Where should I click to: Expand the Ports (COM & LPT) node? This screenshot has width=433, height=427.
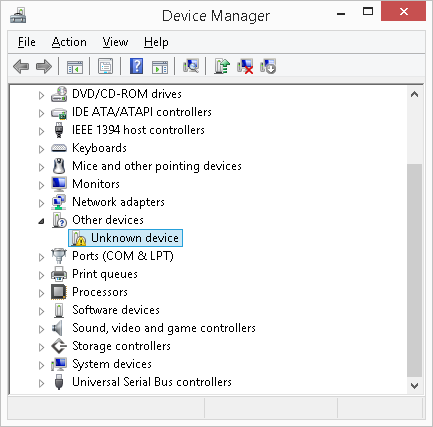[x=41, y=257]
